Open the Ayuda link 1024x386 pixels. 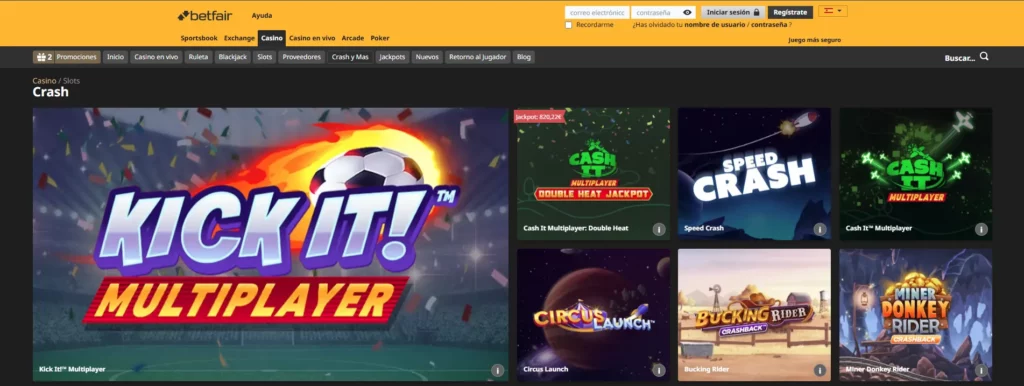coord(262,15)
